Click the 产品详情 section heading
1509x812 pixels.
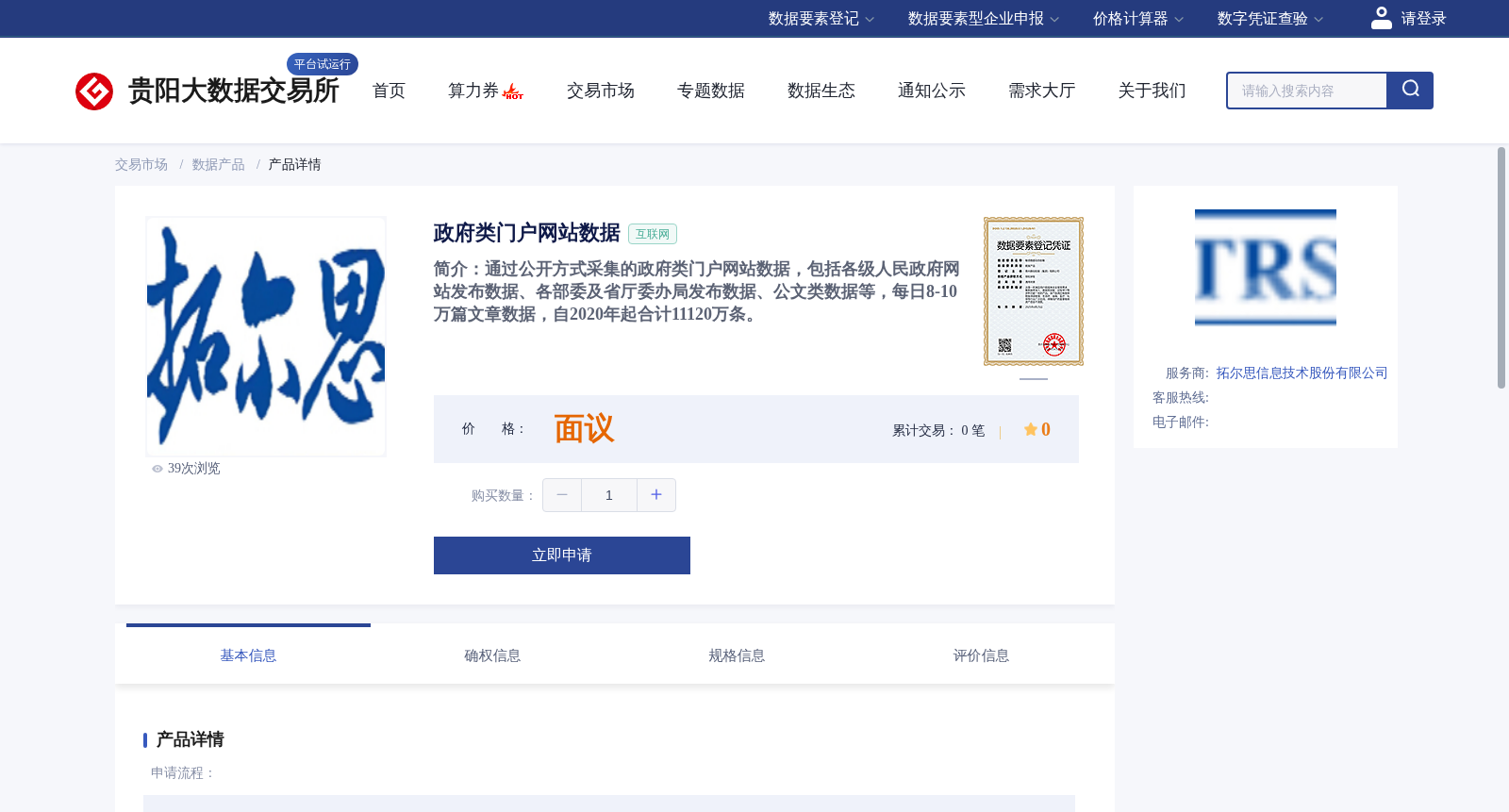tap(190, 739)
